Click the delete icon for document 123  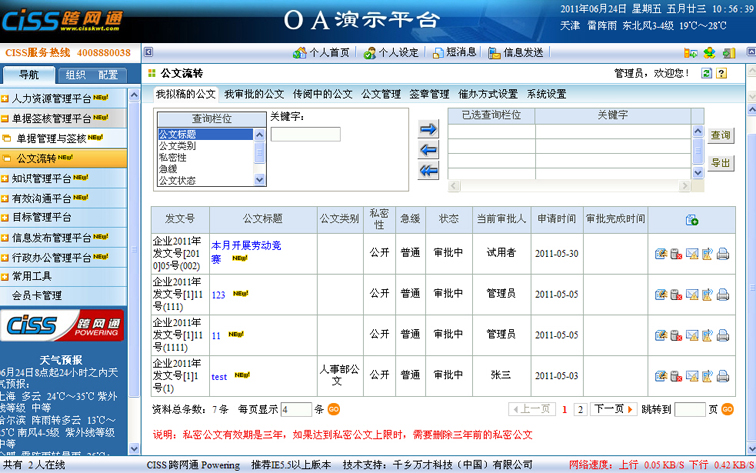pyautogui.click(x=676, y=295)
